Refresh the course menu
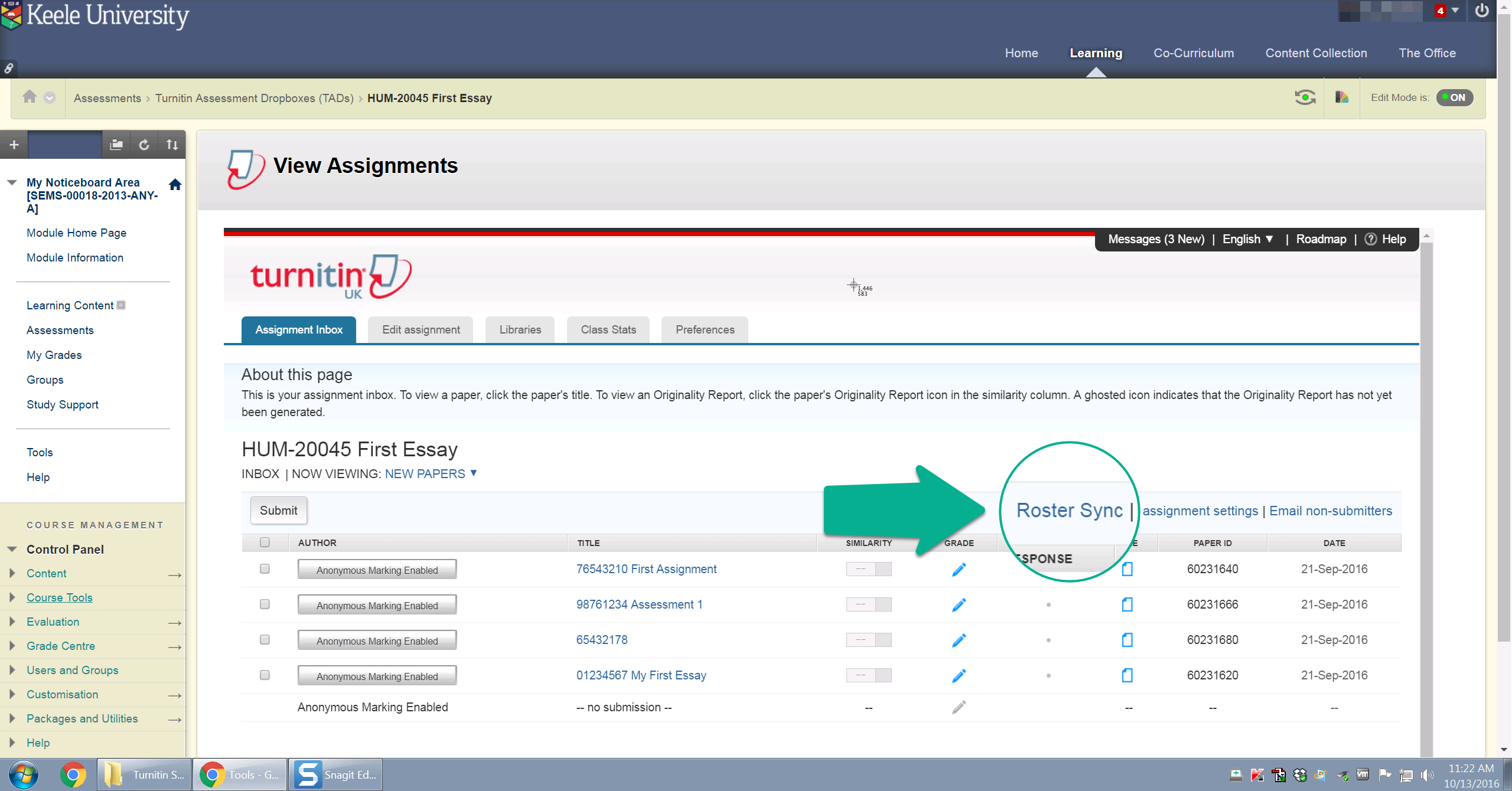 pos(144,145)
